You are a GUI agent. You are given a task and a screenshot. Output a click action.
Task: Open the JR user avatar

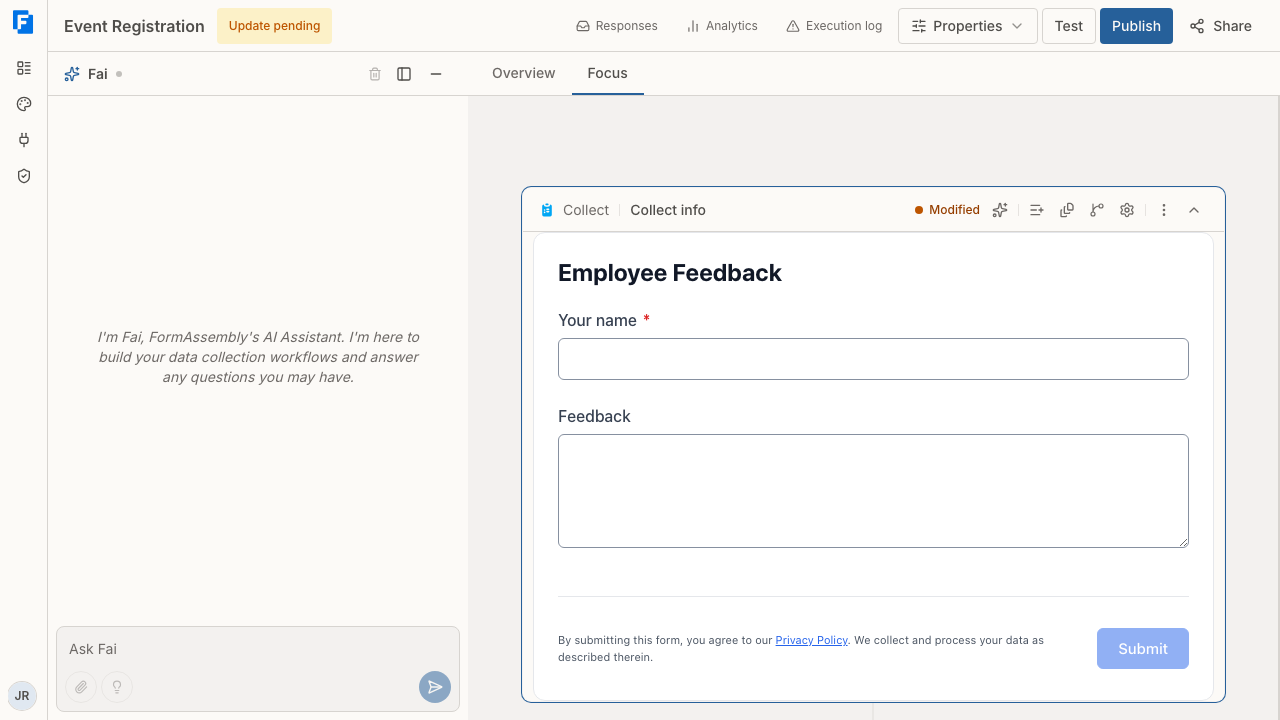point(22,696)
